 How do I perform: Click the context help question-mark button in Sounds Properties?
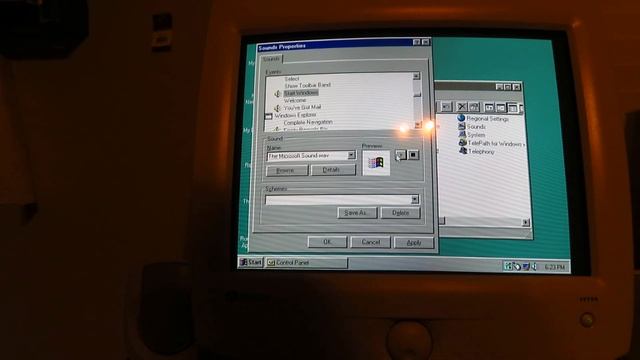(x=416, y=42)
